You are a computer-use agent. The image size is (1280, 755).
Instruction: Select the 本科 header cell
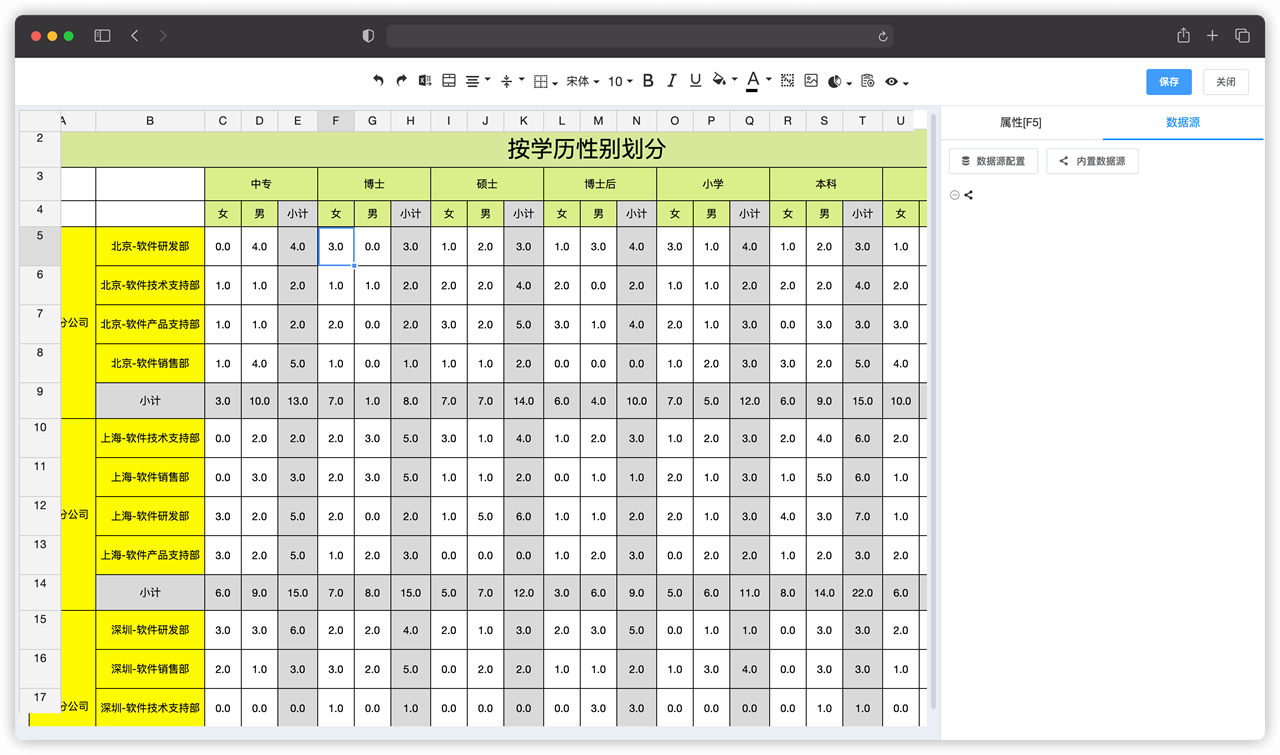tap(826, 184)
